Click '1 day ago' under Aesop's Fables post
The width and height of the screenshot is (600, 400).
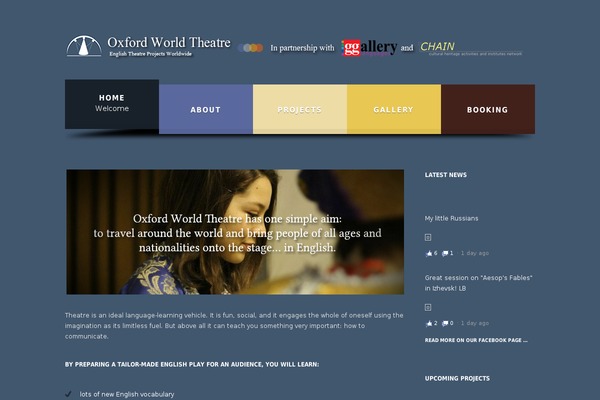[475, 323]
